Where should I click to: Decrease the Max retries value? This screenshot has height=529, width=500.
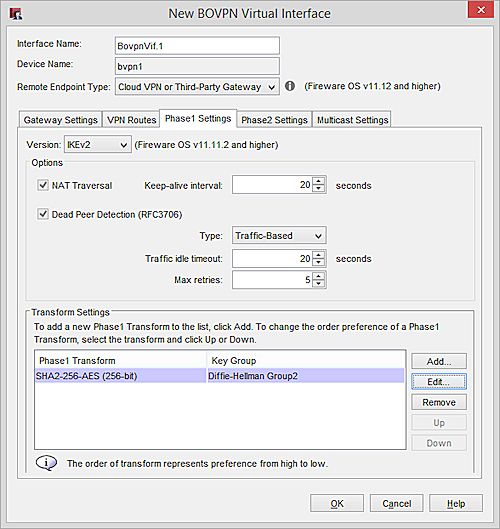coord(318,283)
